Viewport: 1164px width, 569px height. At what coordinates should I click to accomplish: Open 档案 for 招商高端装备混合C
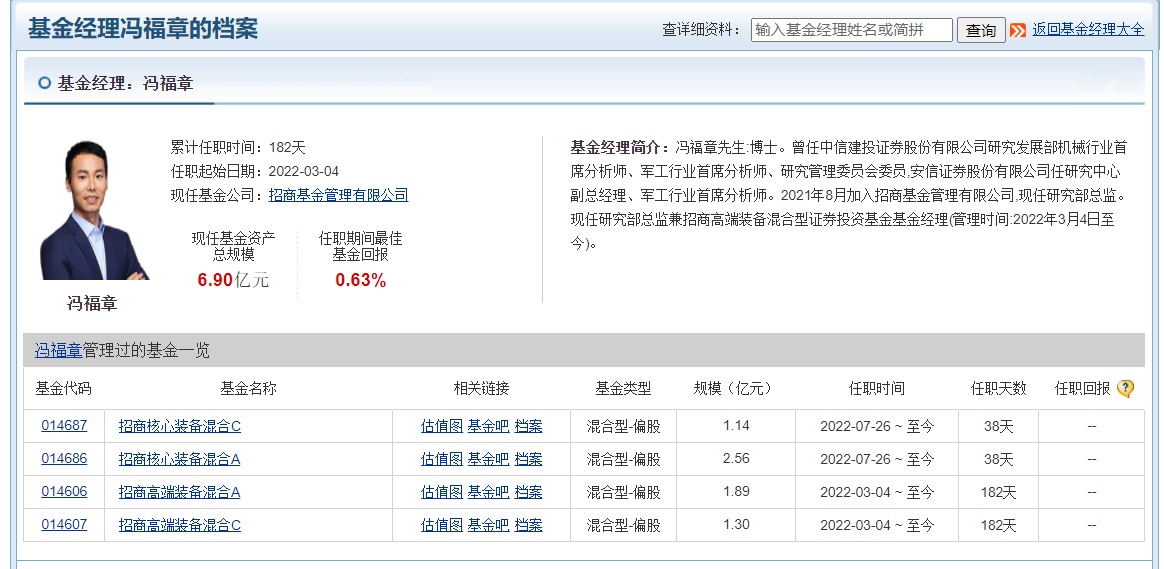[x=528, y=525]
